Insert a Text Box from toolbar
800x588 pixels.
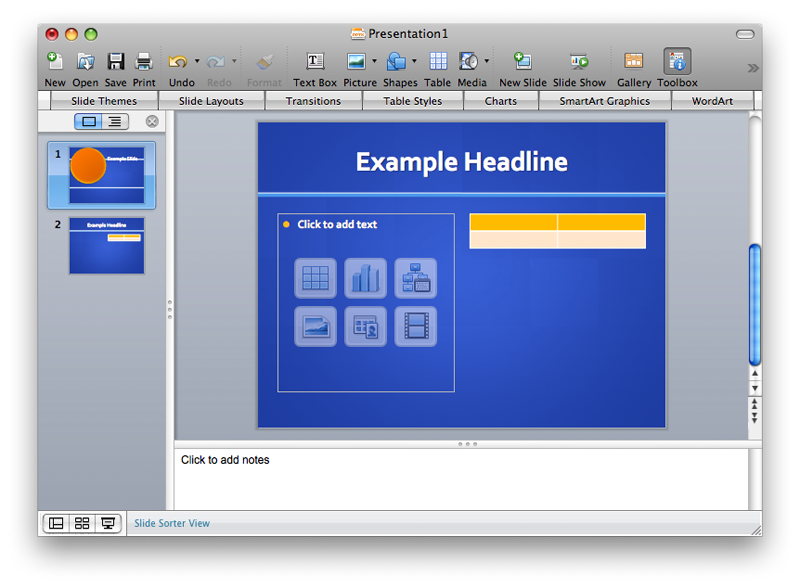point(315,62)
